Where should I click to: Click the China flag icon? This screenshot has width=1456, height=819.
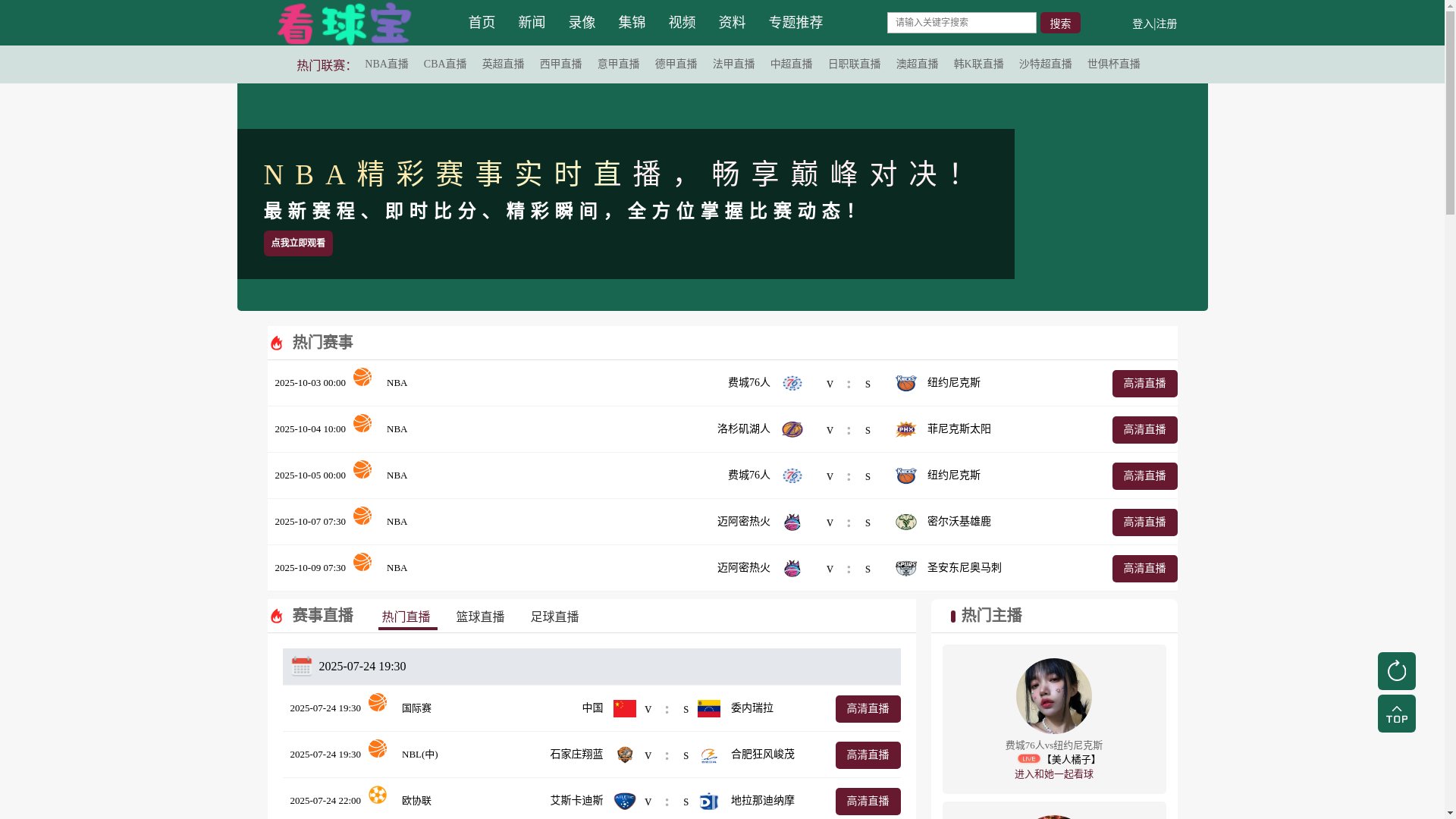[625, 708]
